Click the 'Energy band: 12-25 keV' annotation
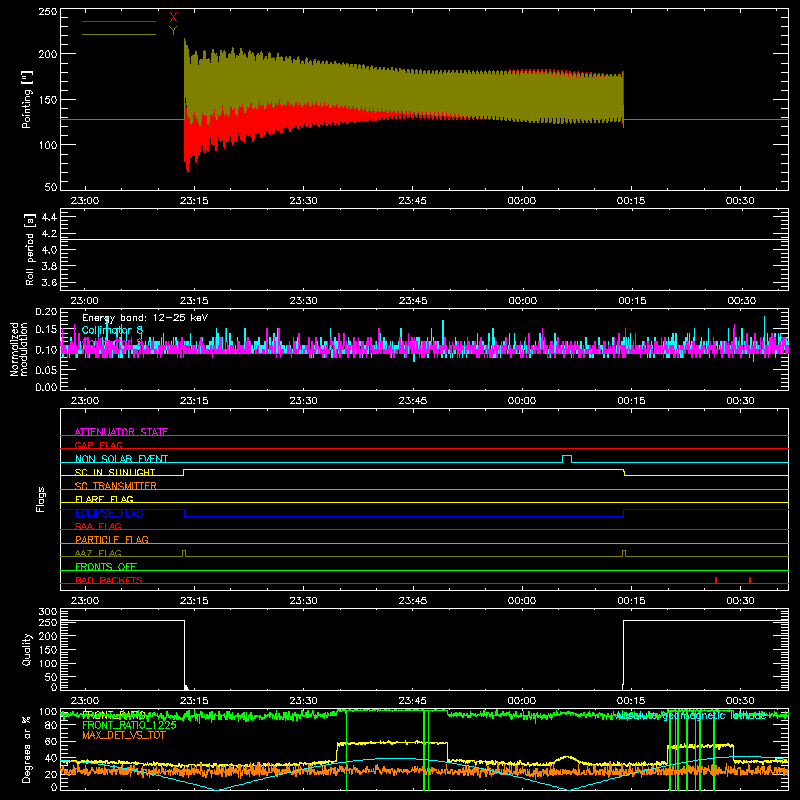Screen dimensions: 800x800 [x=145, y=318]
